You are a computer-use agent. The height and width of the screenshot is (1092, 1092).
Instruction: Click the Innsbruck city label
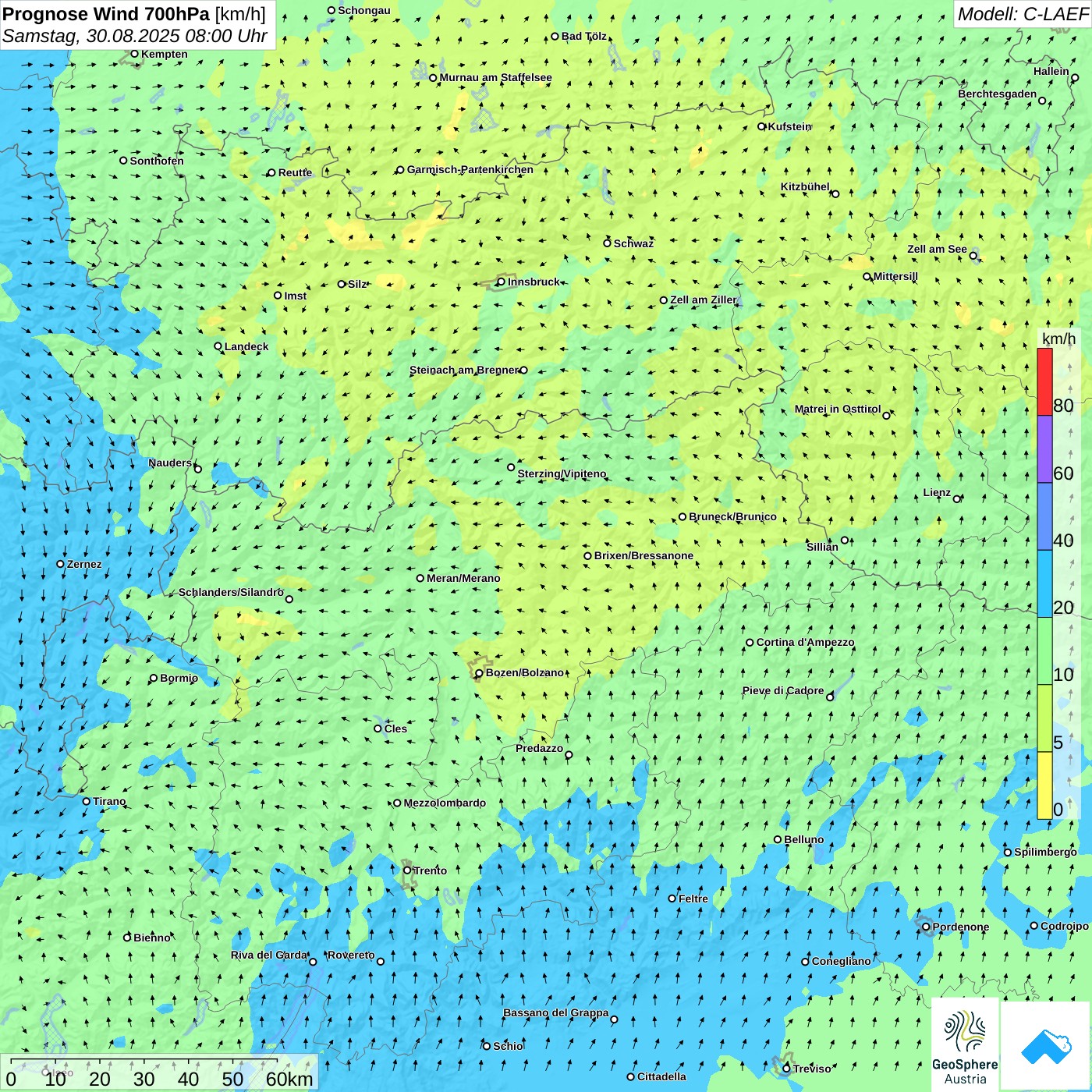[534, 282]
